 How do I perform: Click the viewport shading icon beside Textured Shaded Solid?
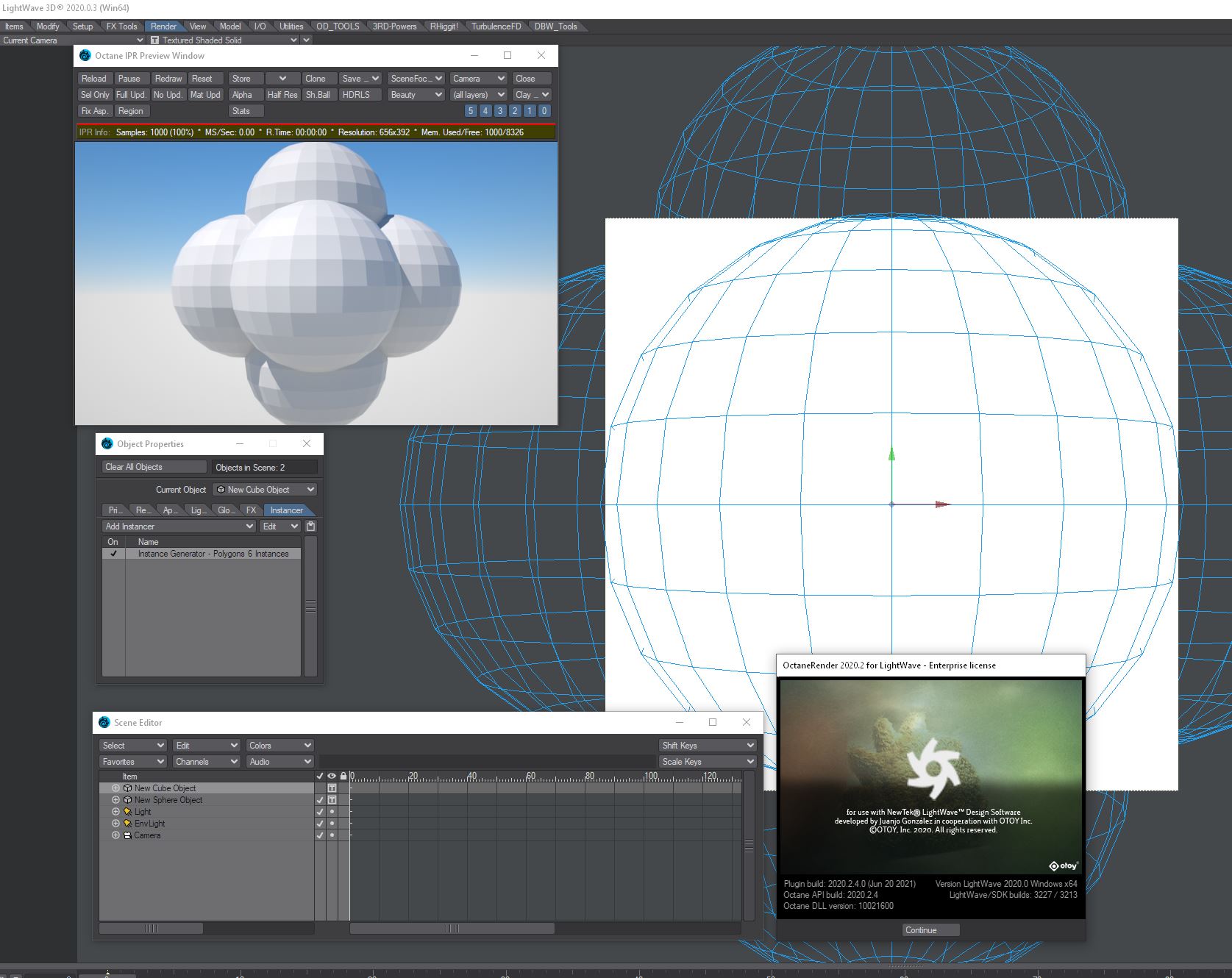tap(154, 40)
